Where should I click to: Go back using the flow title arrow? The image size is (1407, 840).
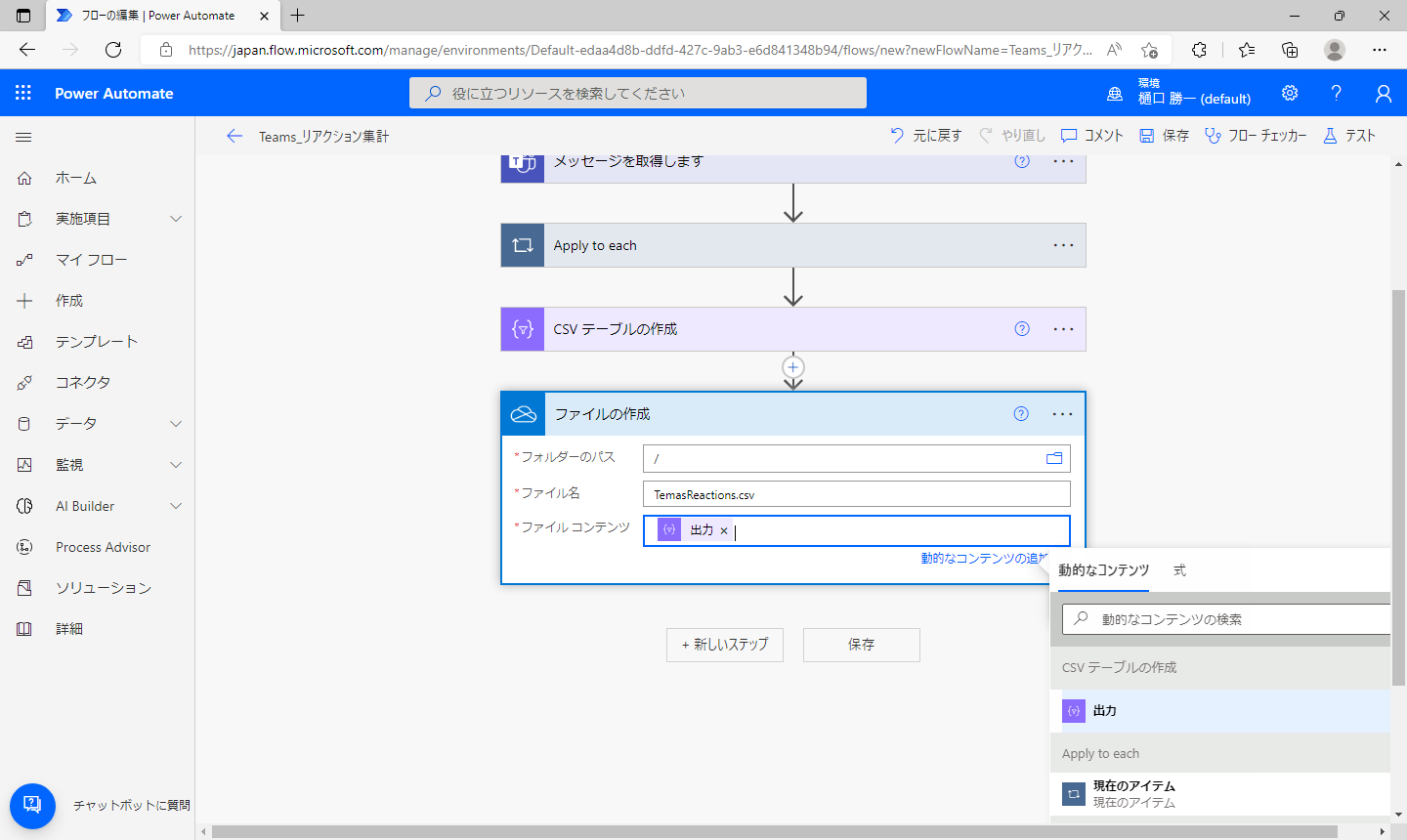click(x=234, y=136)
